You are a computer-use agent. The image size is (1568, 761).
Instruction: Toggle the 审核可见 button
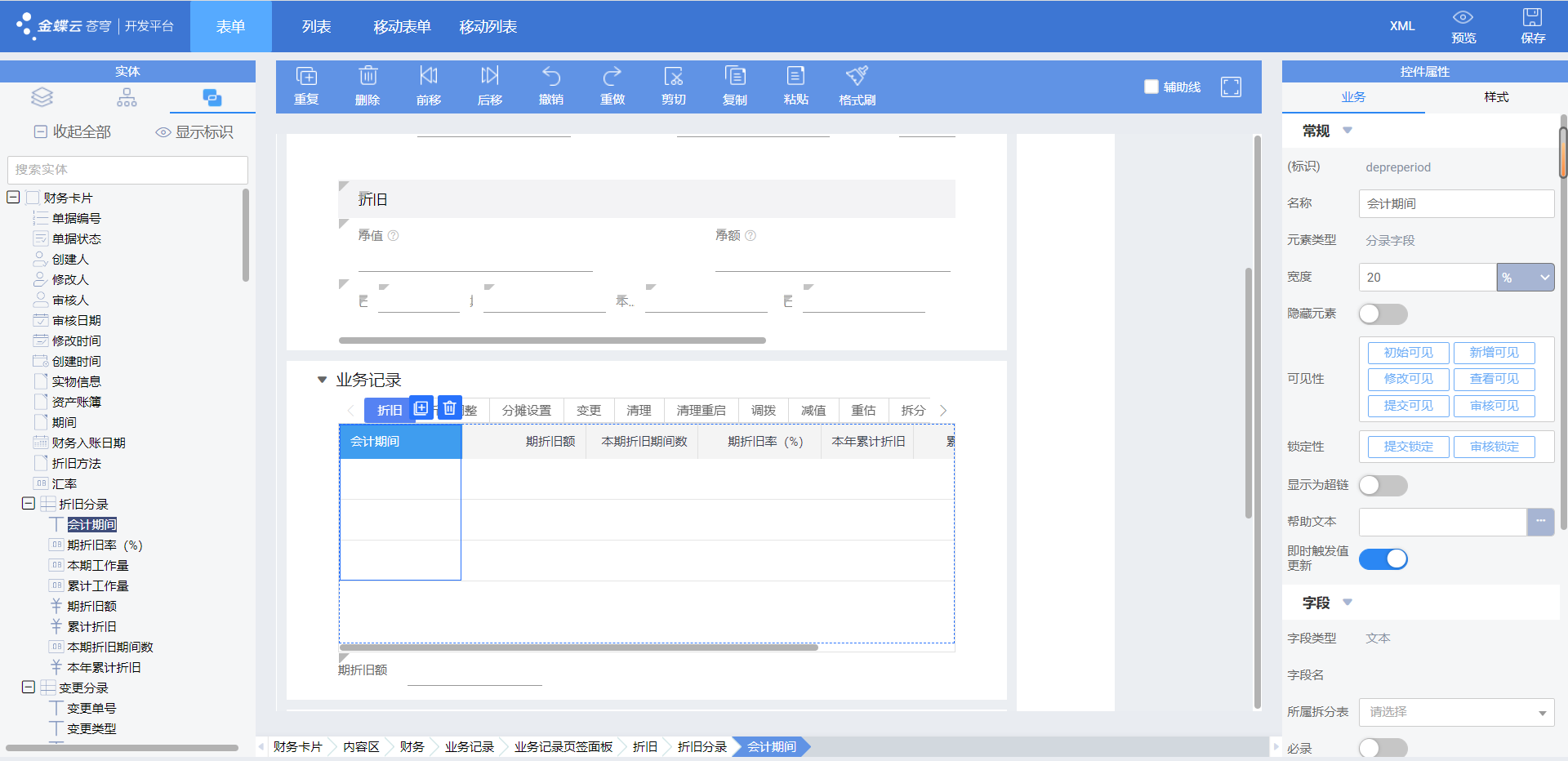pos(1494,406)
